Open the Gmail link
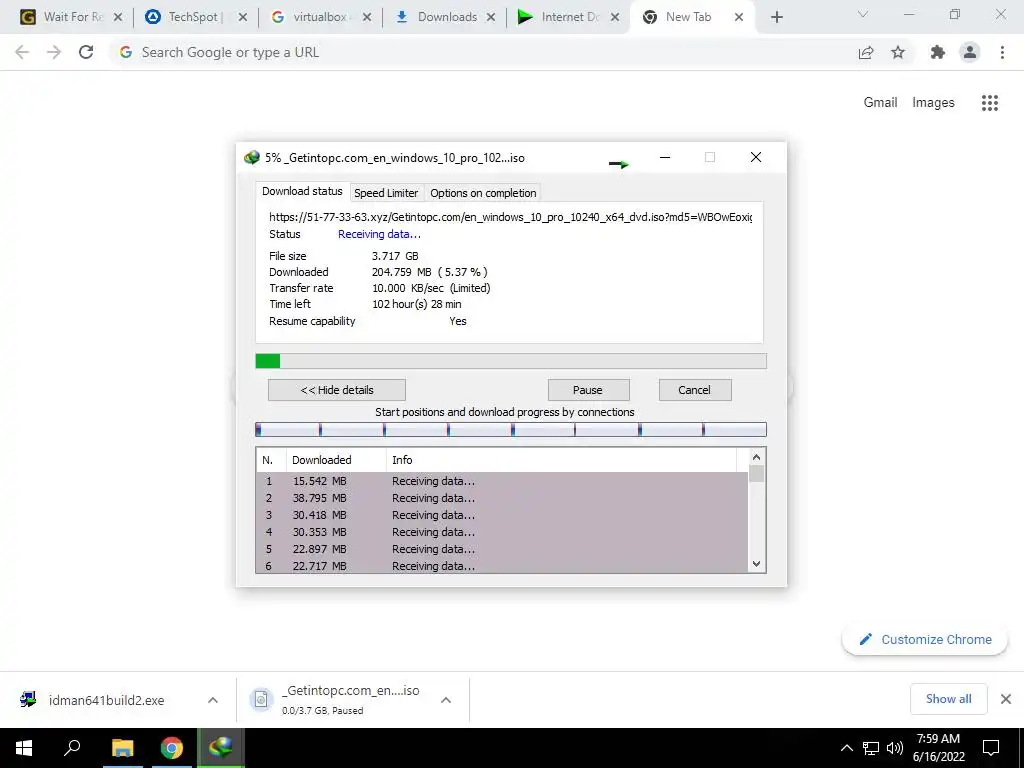 coord(880,103)
